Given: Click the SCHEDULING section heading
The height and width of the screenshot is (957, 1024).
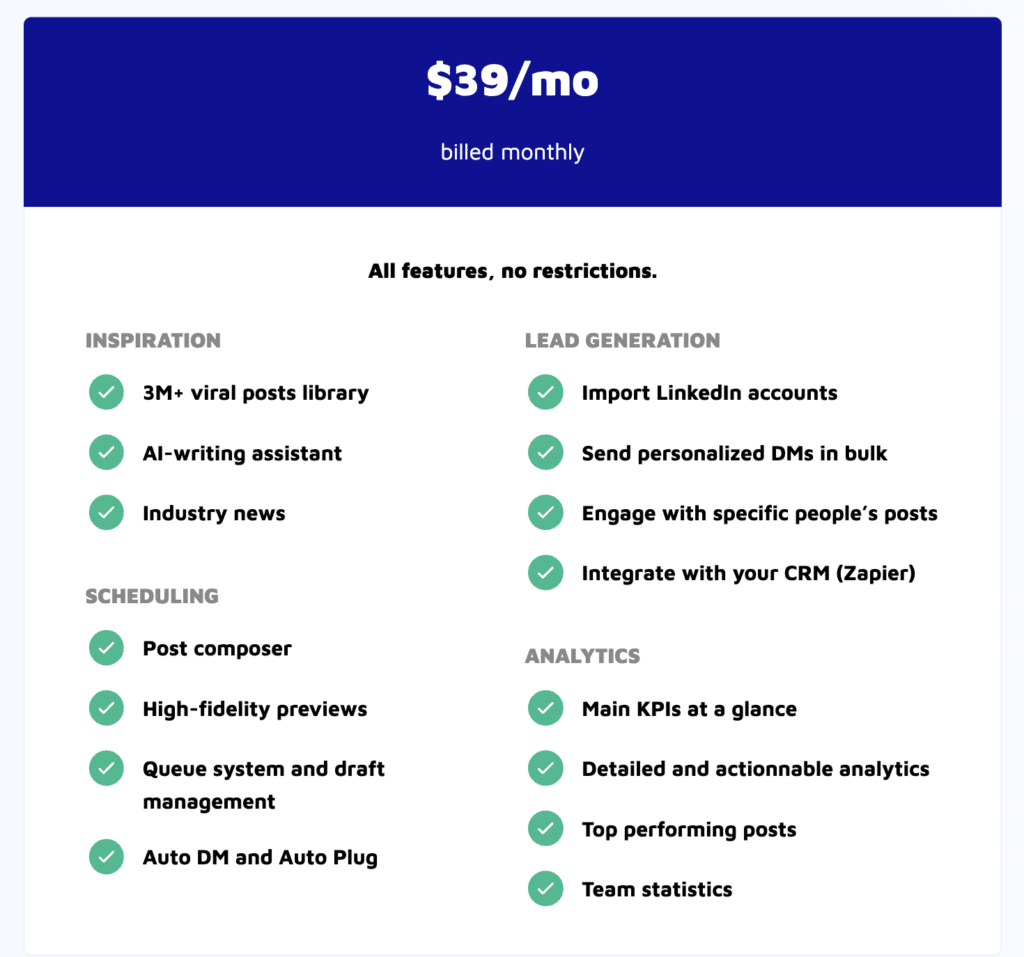Looking at the screenshot, I should (x=152, y=596).
